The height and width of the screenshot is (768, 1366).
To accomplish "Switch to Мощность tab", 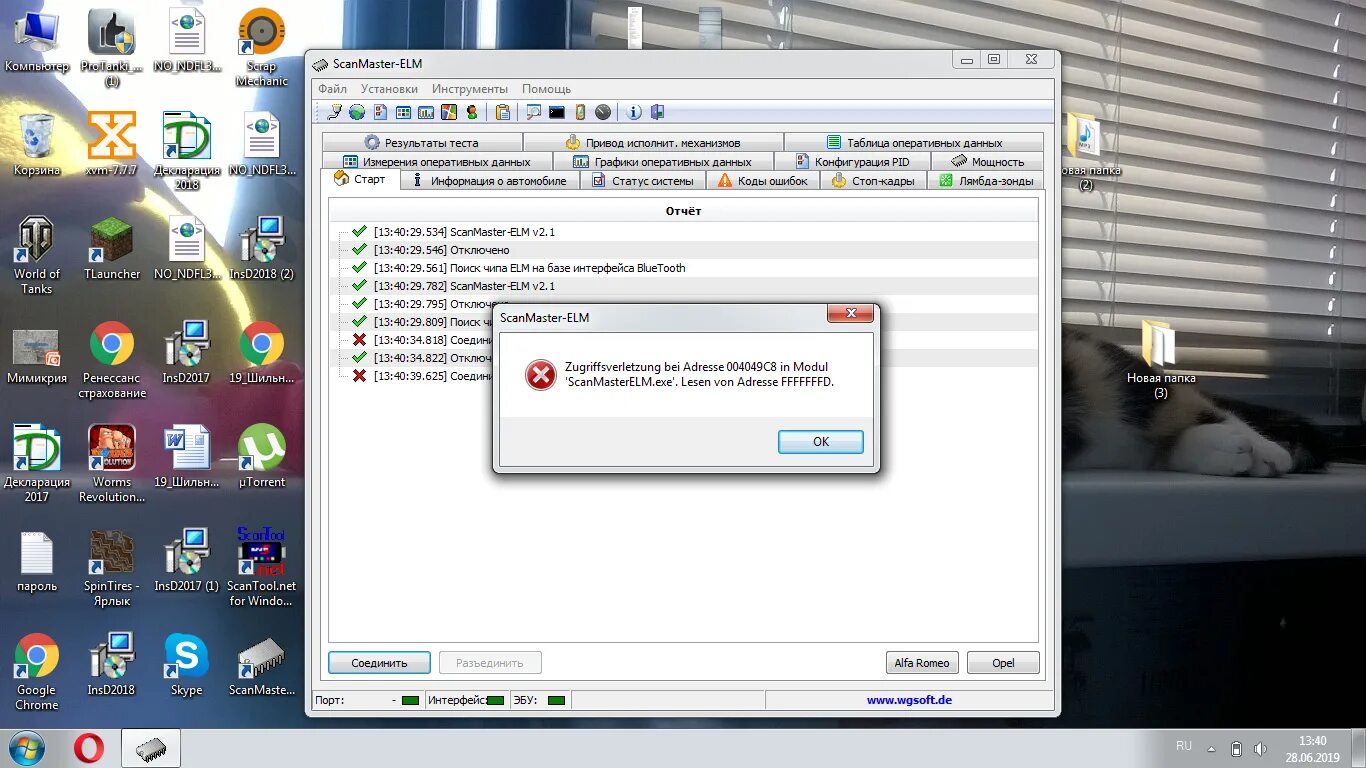I will tap(987, 161).
